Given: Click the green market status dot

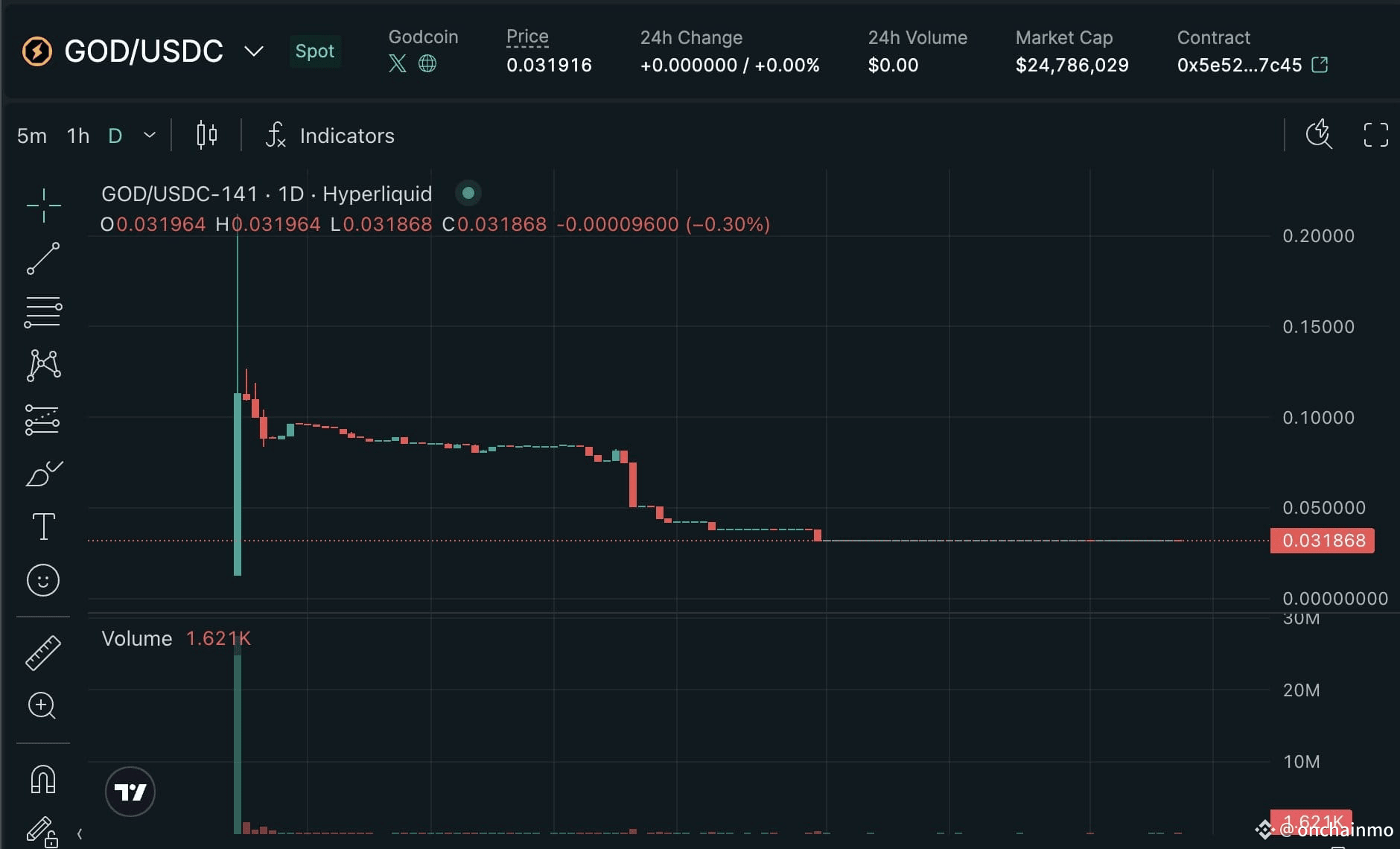Looking at the screenshot, I should tap(468, 194).
